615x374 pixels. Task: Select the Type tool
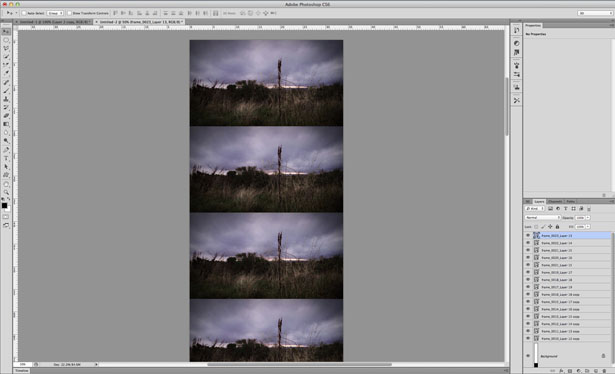(x=6, y=158)
